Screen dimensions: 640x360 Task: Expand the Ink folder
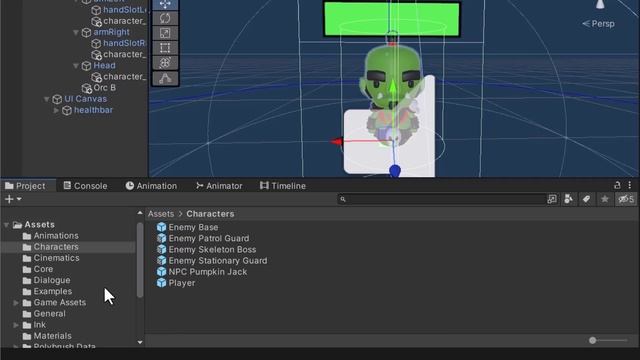[16, 325]
